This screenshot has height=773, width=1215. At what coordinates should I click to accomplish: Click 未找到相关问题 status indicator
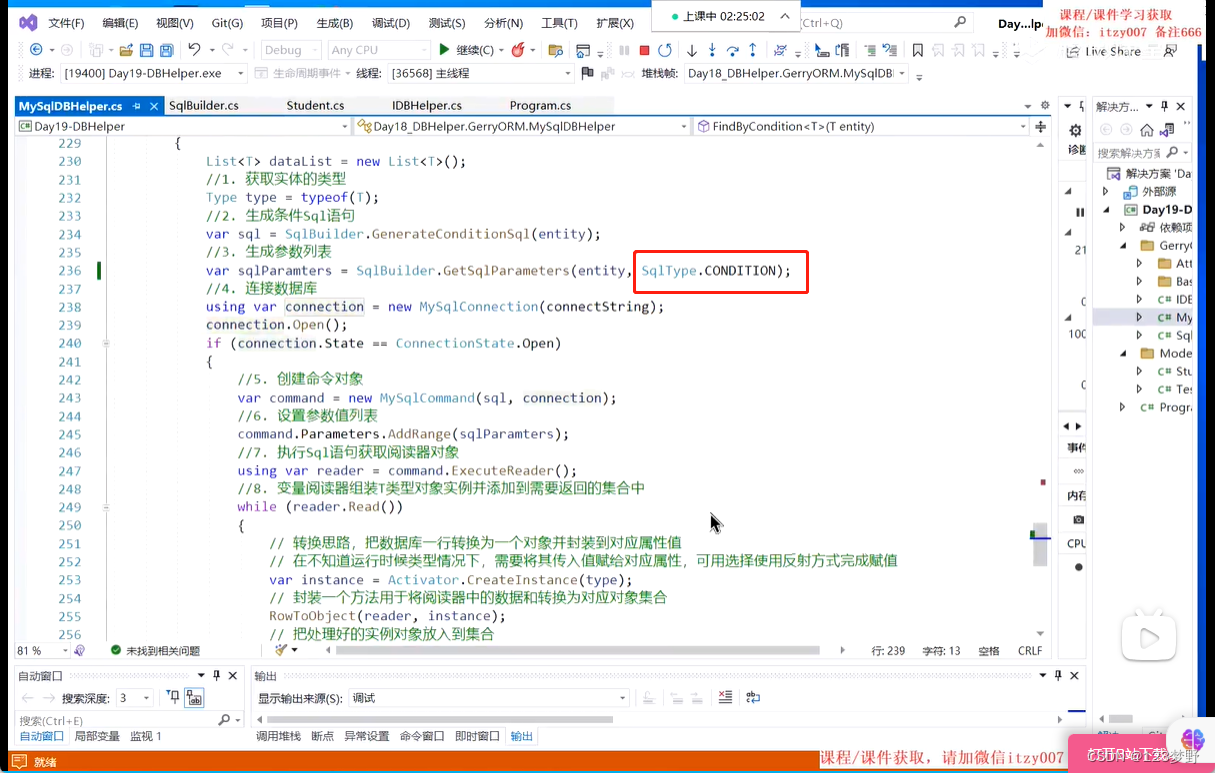pyautogui.click(x=155, y=650)
